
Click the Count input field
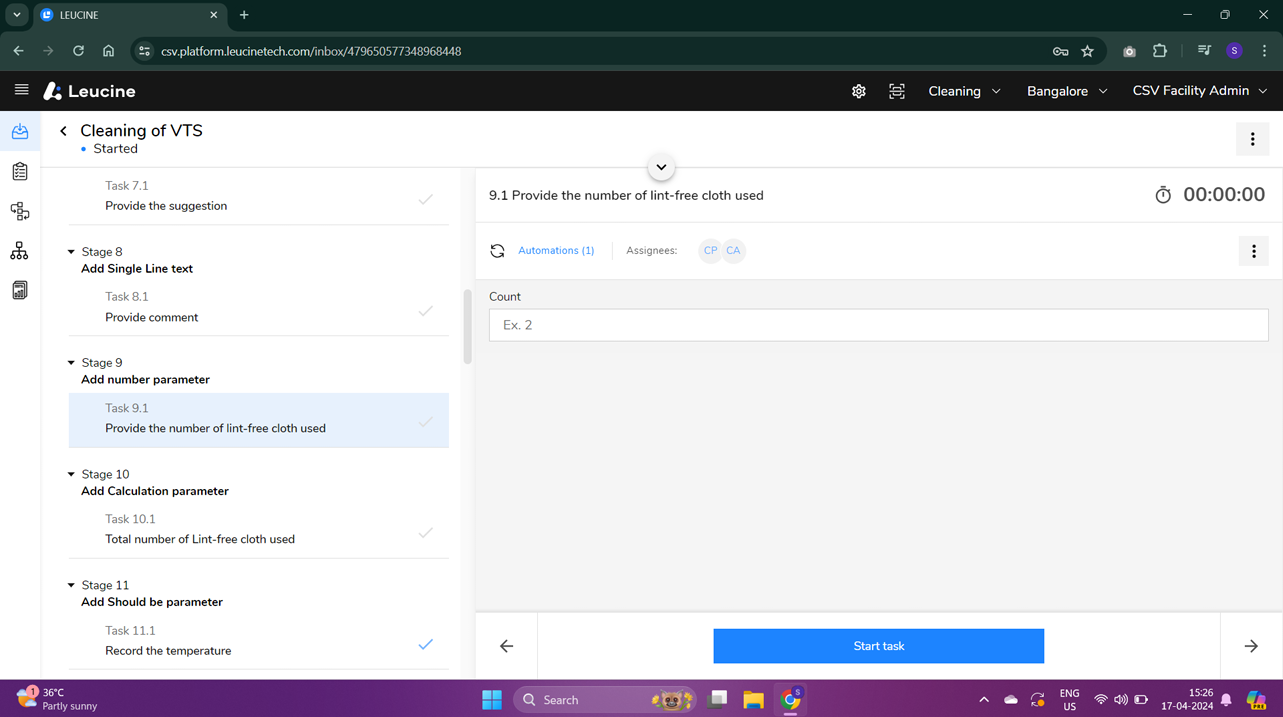coord(878,325)
